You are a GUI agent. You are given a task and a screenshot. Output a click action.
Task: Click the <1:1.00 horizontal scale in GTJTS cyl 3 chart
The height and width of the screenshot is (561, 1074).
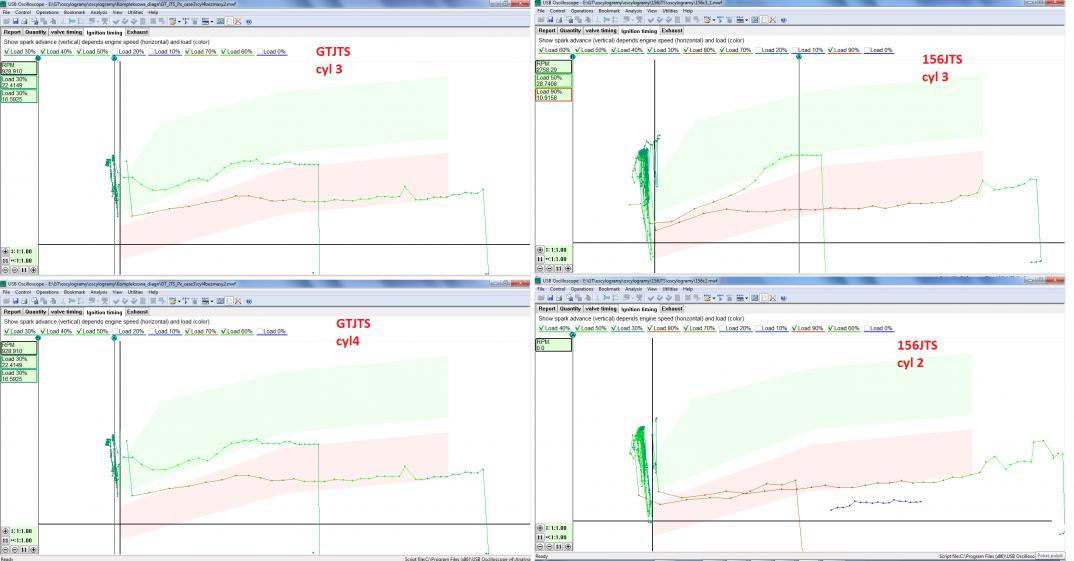pos(21,260)
